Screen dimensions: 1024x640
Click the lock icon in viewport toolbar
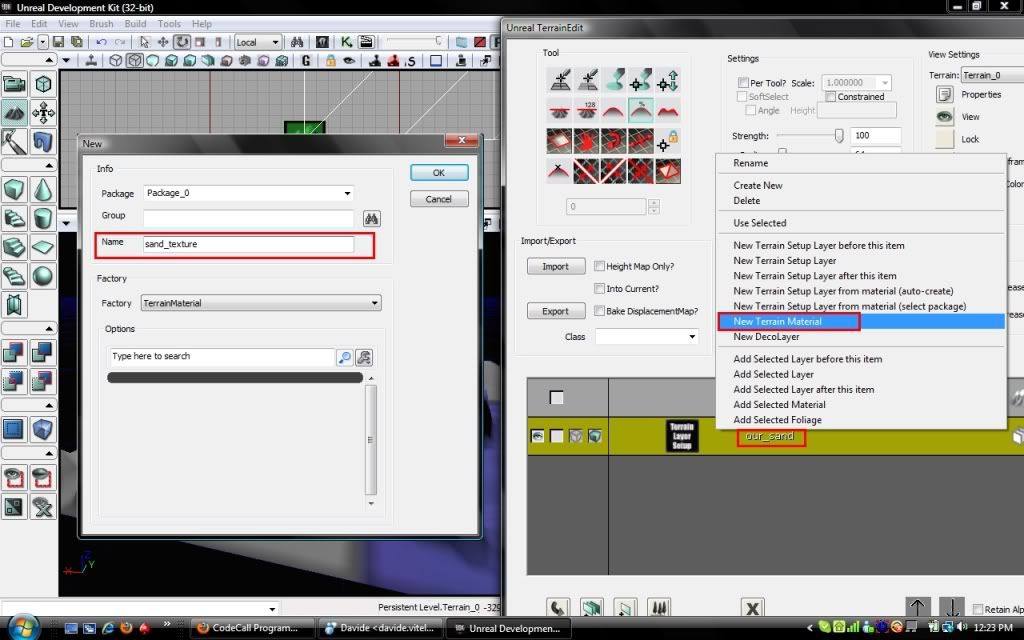click(x=330, y=61)
